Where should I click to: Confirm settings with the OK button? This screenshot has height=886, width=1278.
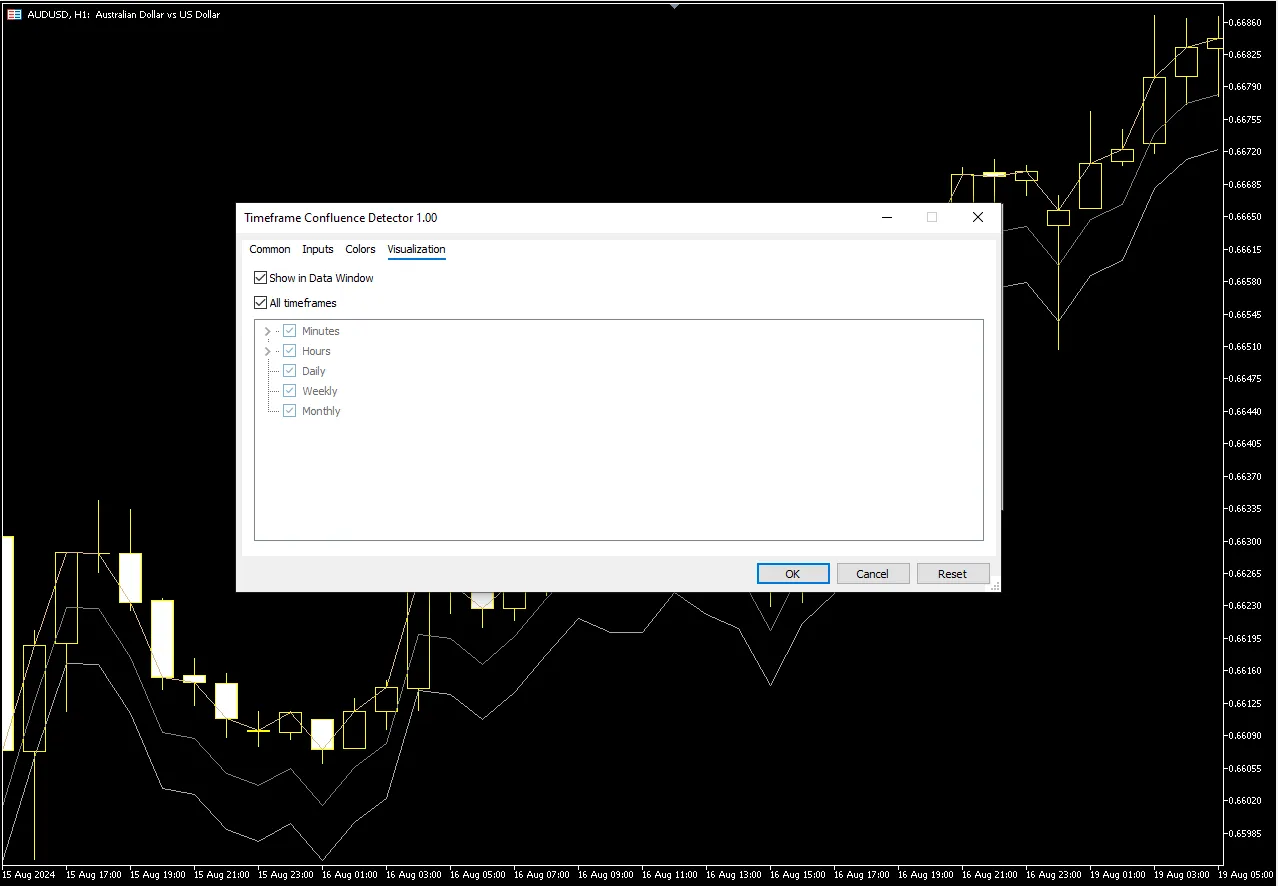(x=793, y=574)
